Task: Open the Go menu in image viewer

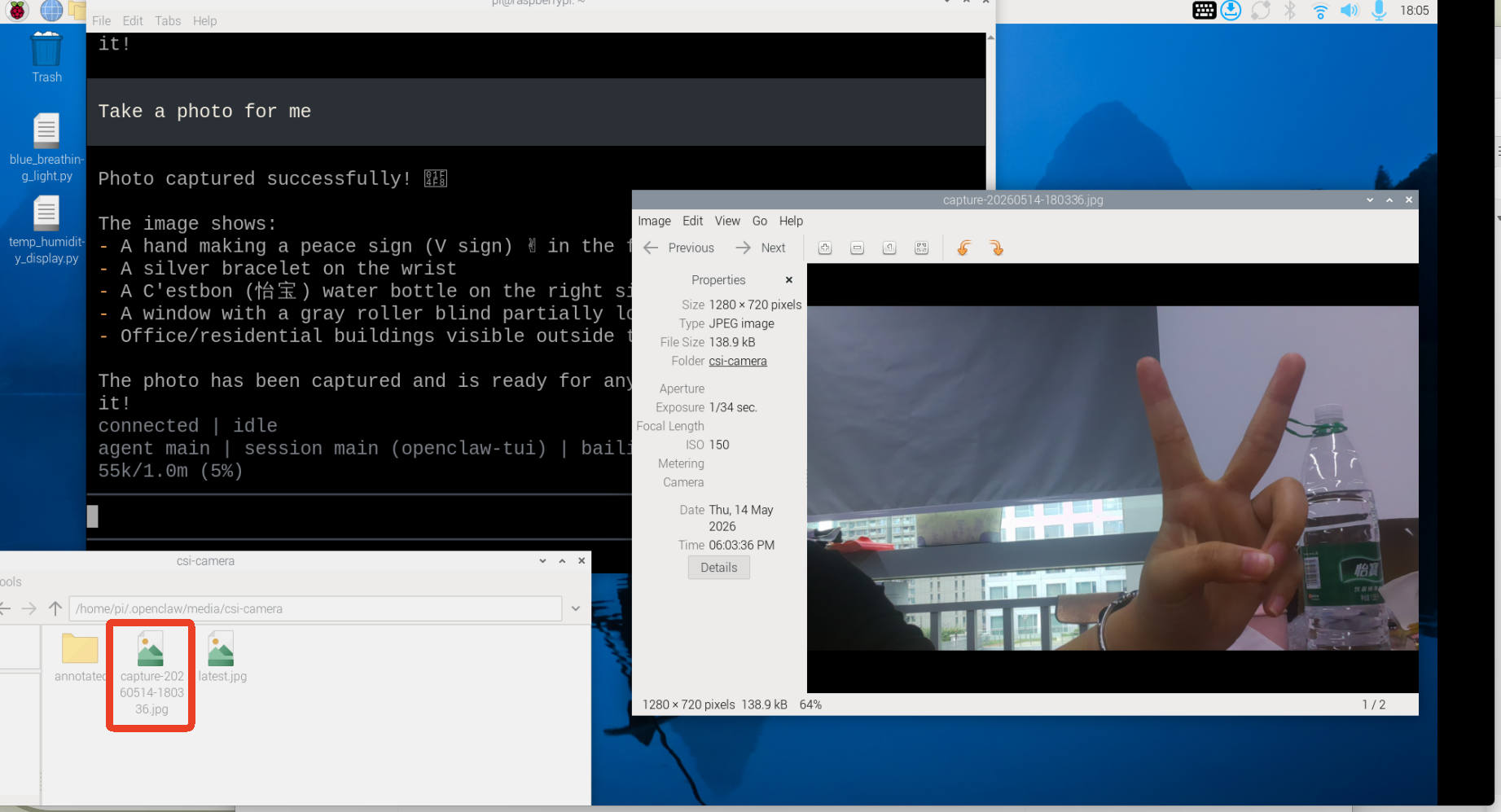Action: (760, 221)
